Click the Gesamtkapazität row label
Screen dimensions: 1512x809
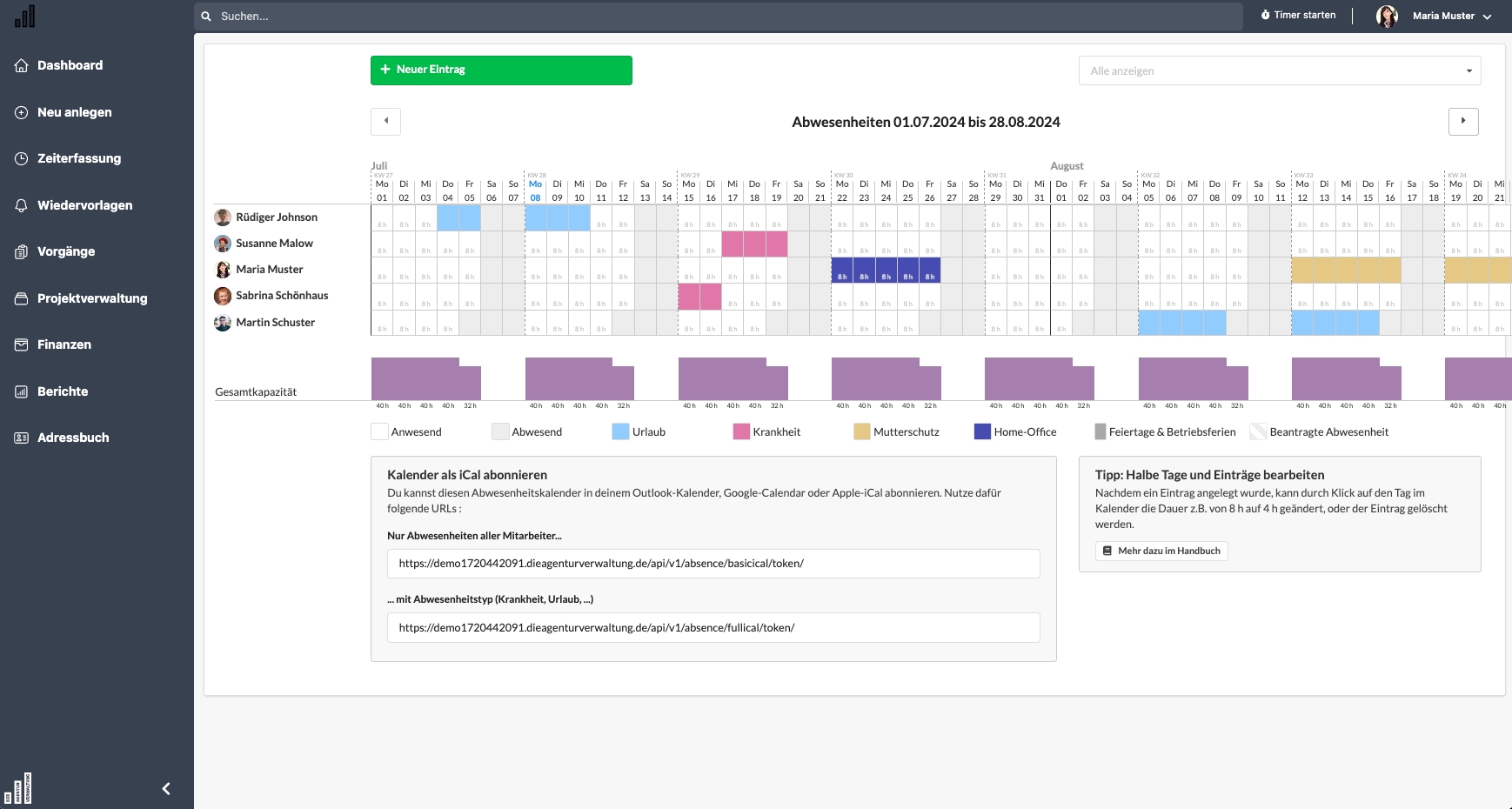coord(256,392)
